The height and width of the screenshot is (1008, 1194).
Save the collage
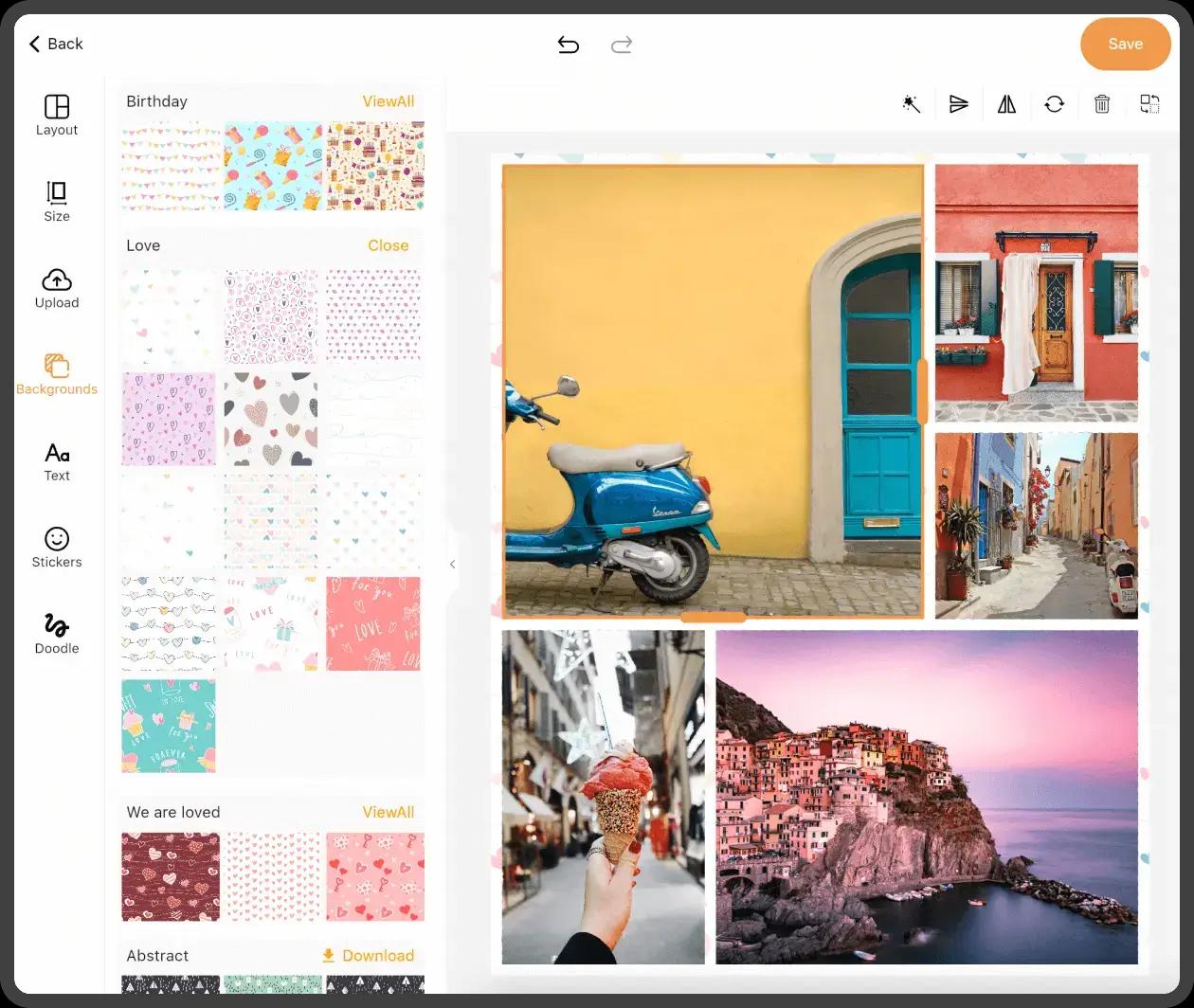1125,44
